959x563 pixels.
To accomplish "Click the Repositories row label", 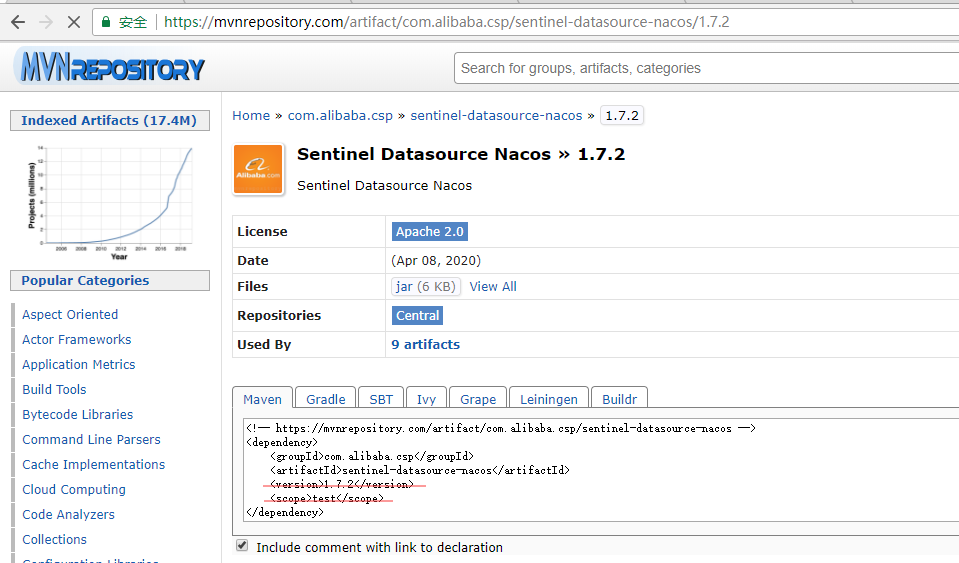I will pyautogui.click(x=279, y=315).
